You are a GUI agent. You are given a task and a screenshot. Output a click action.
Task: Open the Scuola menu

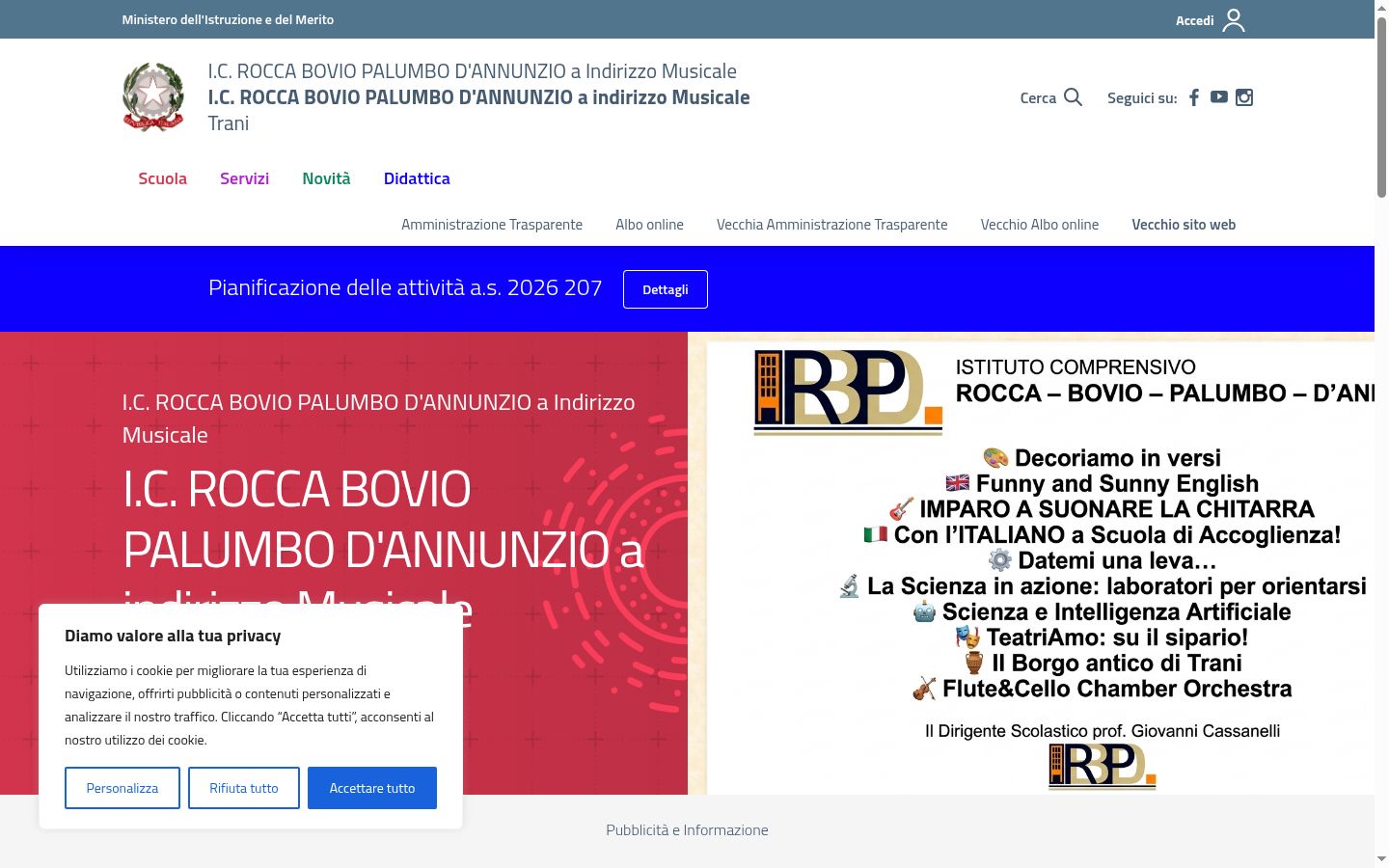tap(162, 178)
